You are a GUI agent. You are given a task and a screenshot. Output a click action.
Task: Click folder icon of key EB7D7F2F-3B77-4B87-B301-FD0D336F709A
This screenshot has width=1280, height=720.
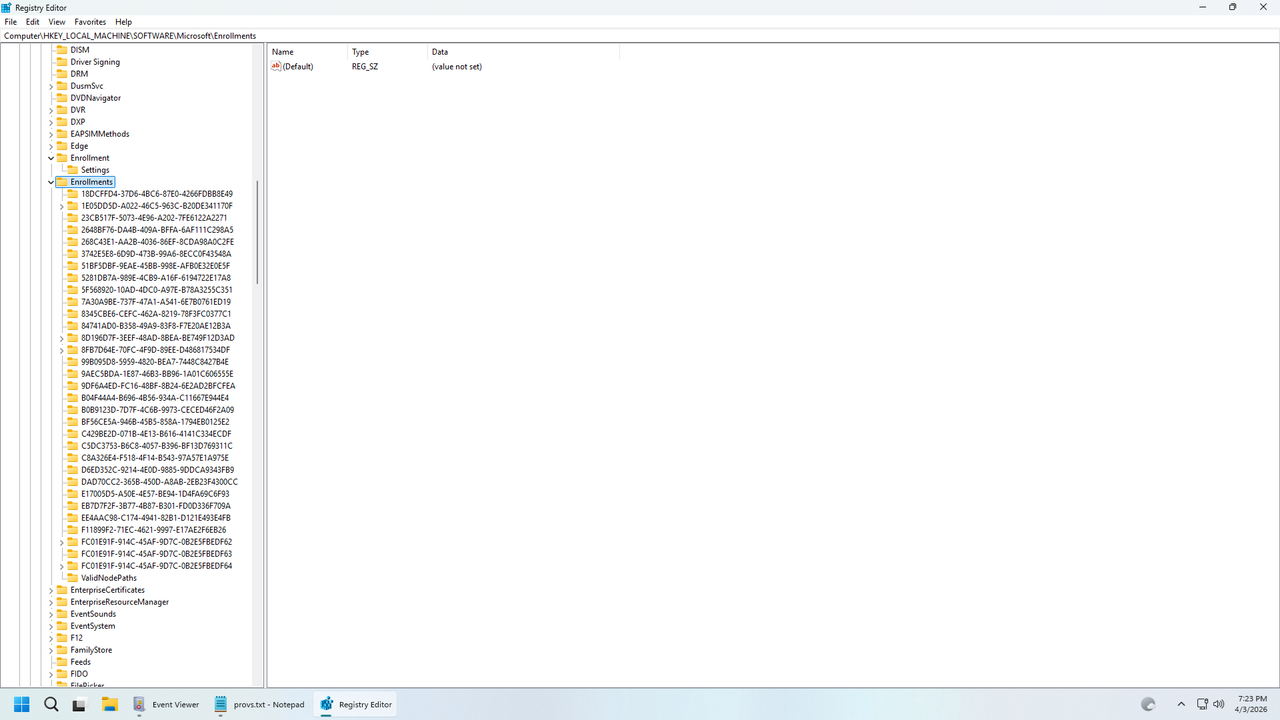[72, 506]
